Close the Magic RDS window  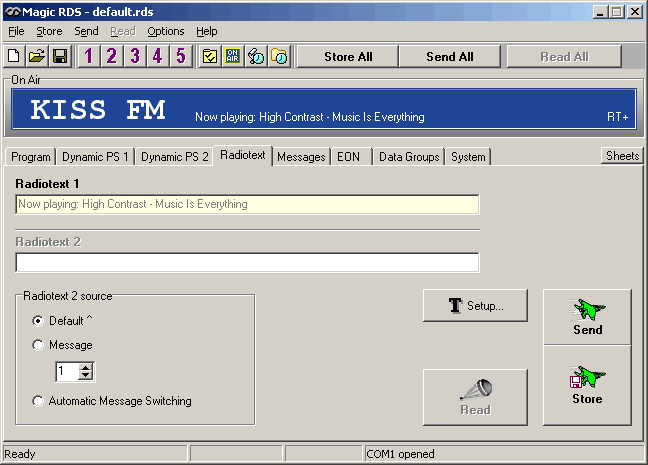pos(635,12)
